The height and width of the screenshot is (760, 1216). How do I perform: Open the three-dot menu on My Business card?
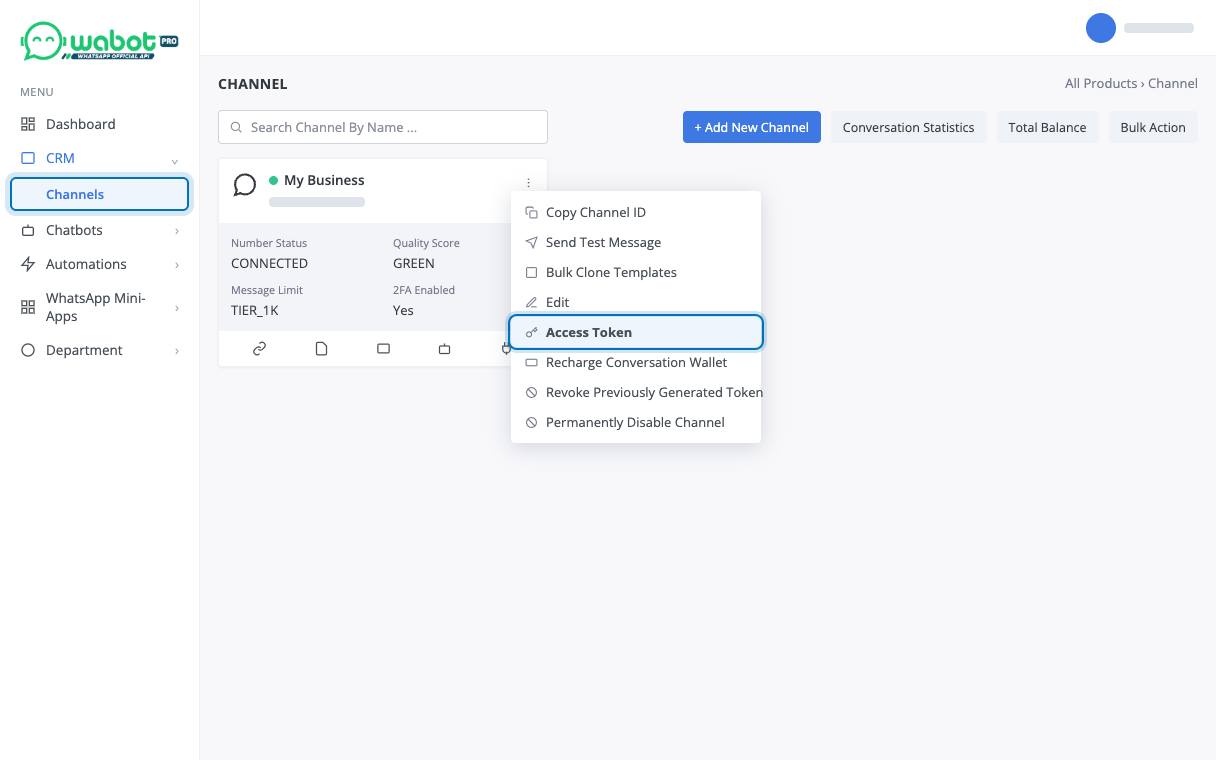(528, 183)
